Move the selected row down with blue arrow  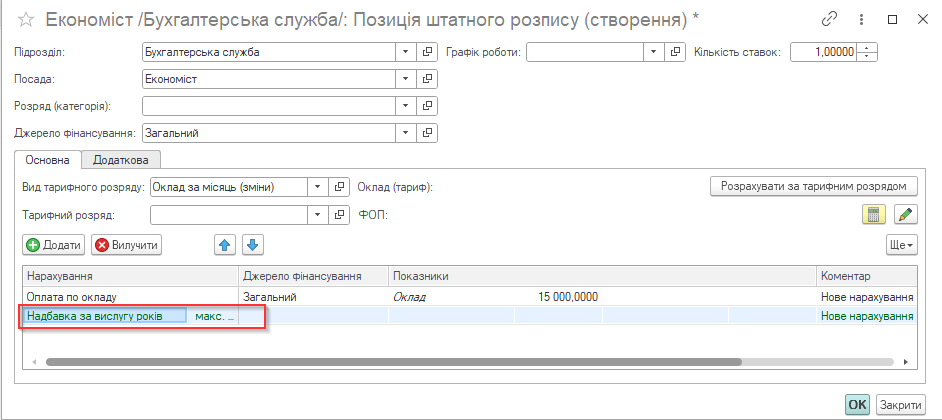252,245
